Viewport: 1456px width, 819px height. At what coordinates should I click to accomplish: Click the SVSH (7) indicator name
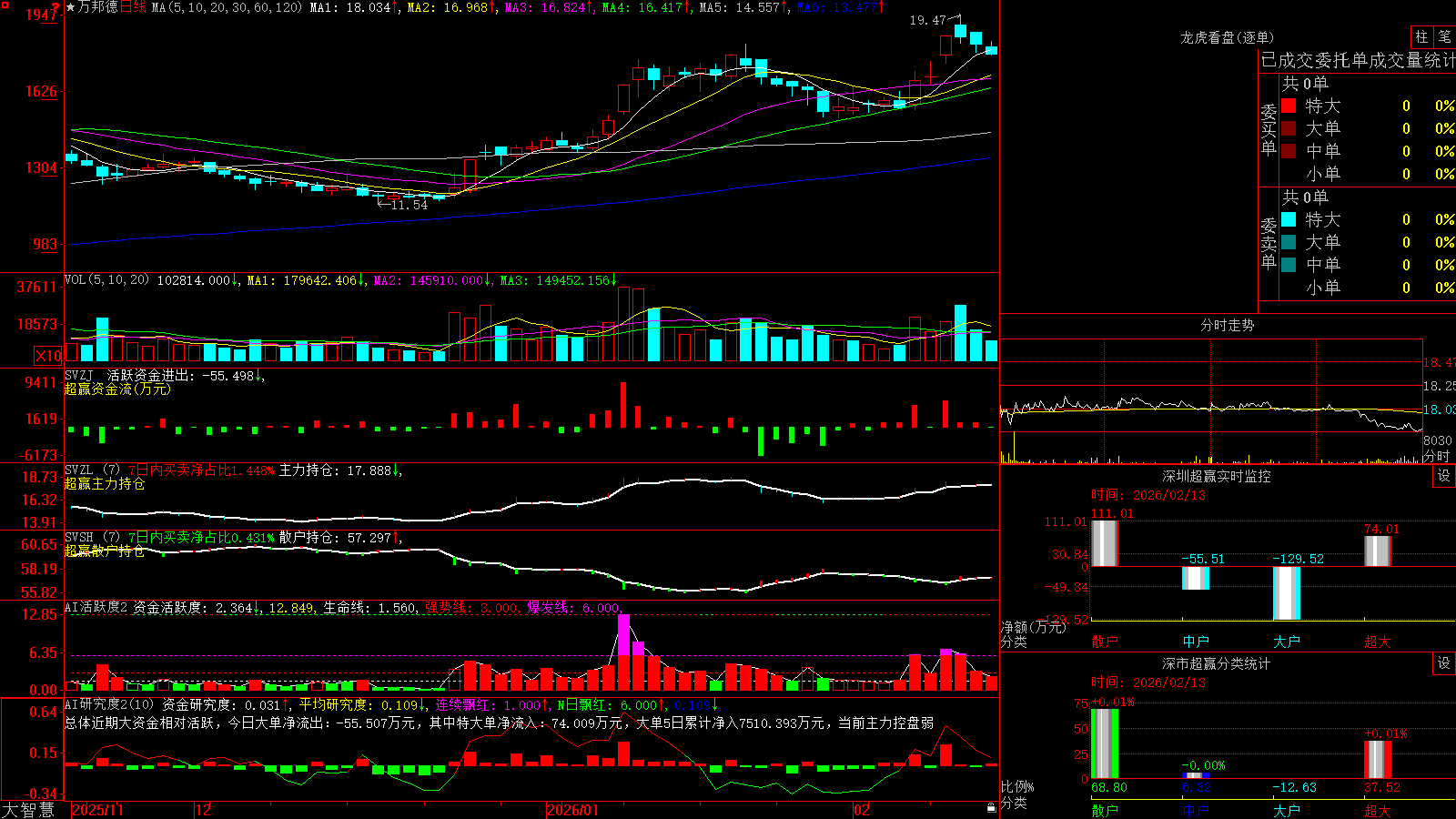pos(92,538)
